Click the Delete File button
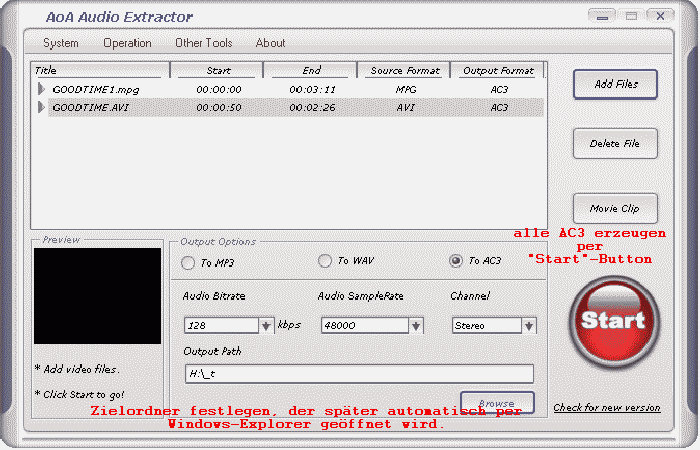Screen dimensions: 700x450 pyautogui.click(x=615, y=144)
